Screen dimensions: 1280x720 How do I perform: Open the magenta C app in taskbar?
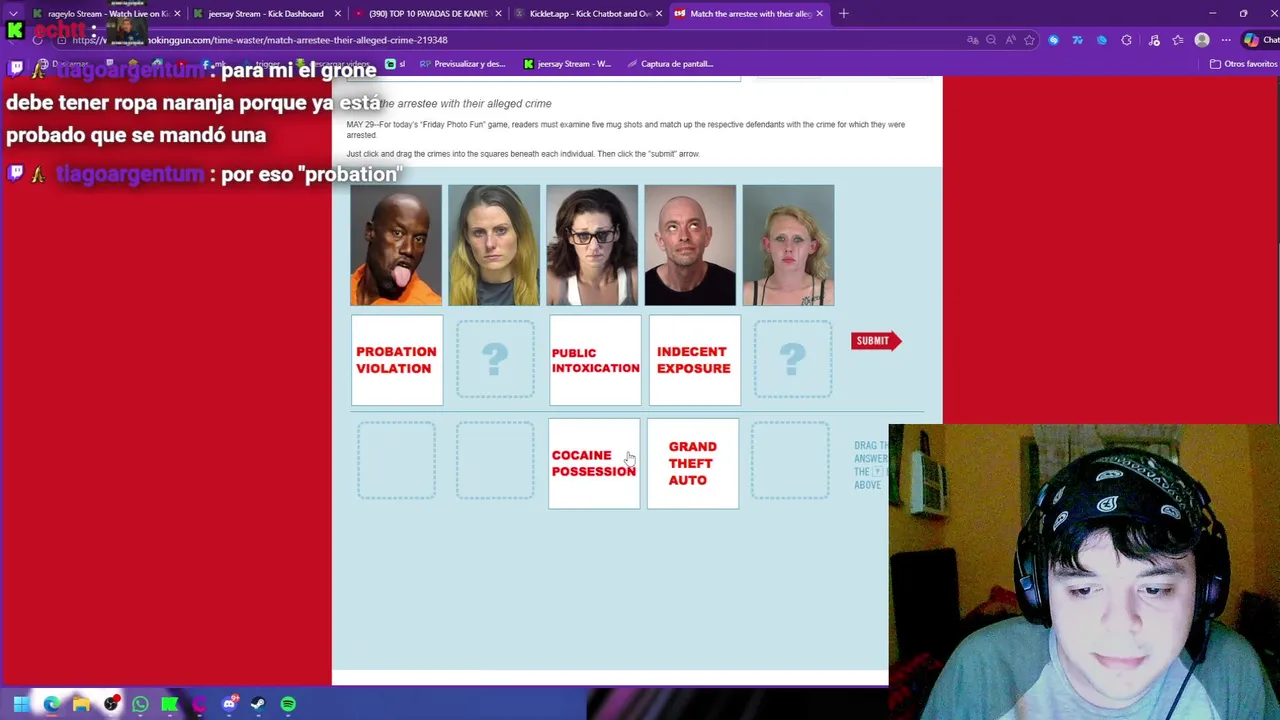tap(199, 704)
